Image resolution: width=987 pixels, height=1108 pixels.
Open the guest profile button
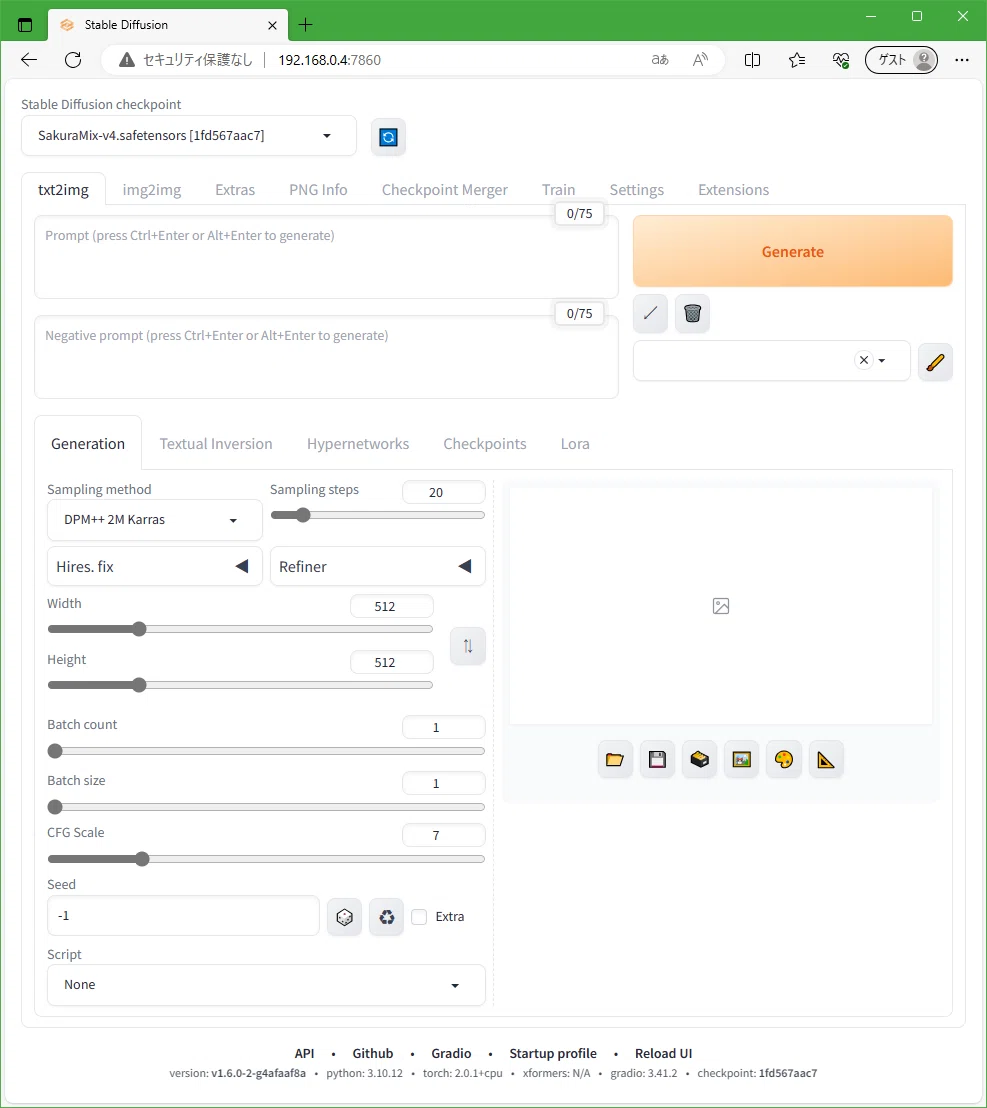902,60
